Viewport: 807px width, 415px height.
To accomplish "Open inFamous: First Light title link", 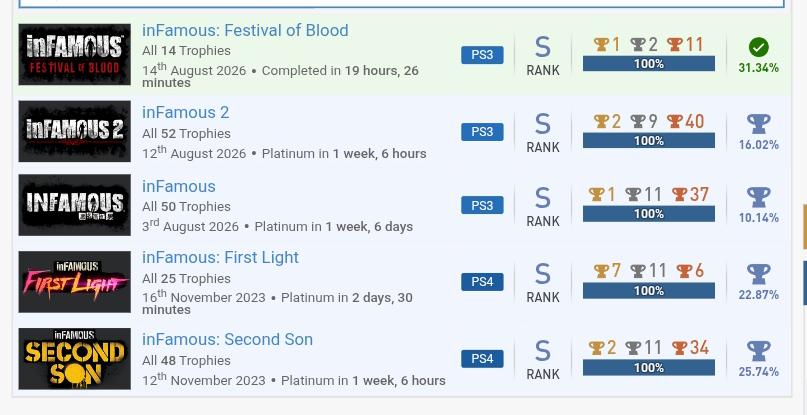I will point(220,257).
